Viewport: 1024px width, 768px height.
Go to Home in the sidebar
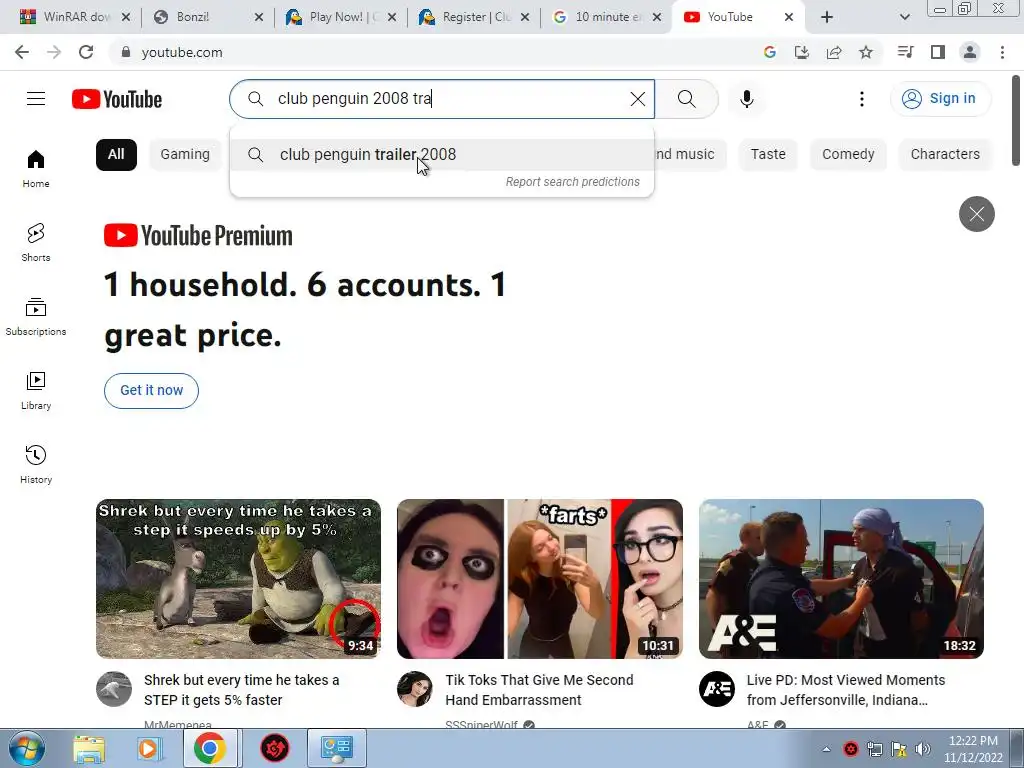point(36,169)
